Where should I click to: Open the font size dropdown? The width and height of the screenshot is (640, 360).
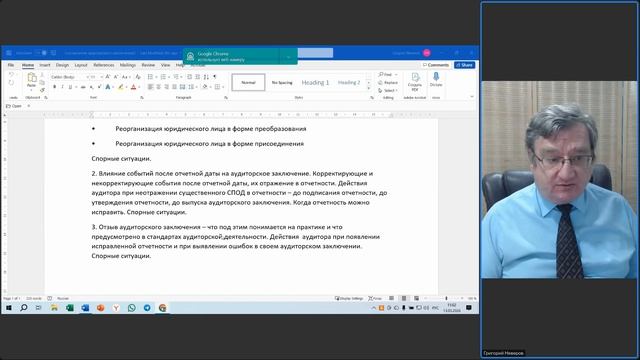[x=101, y=77]
